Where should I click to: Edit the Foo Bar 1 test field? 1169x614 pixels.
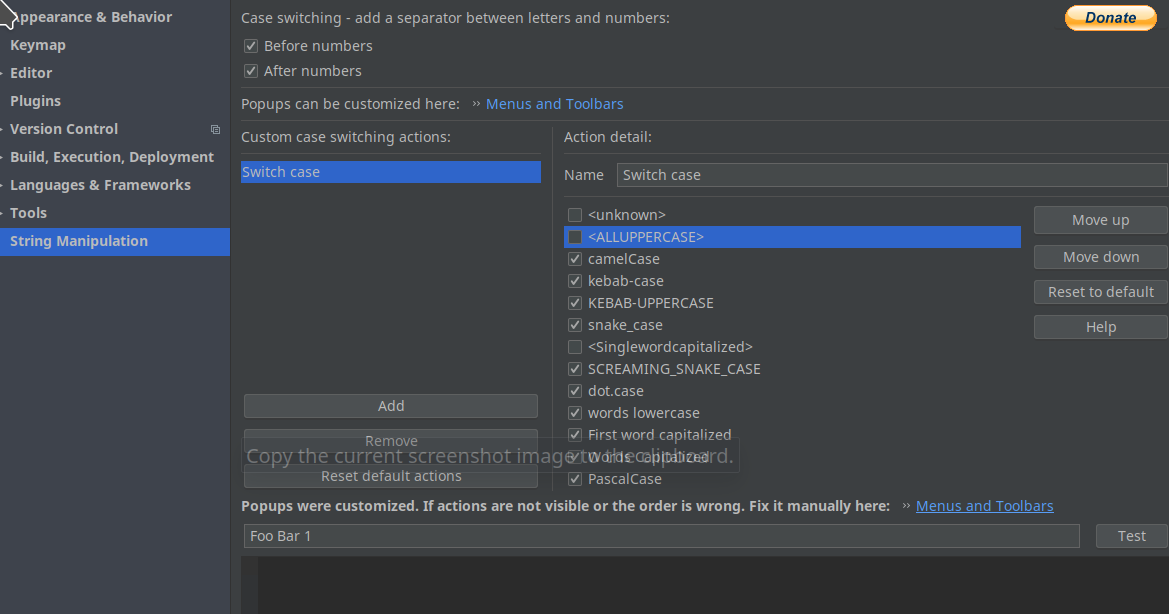point(661,536)
